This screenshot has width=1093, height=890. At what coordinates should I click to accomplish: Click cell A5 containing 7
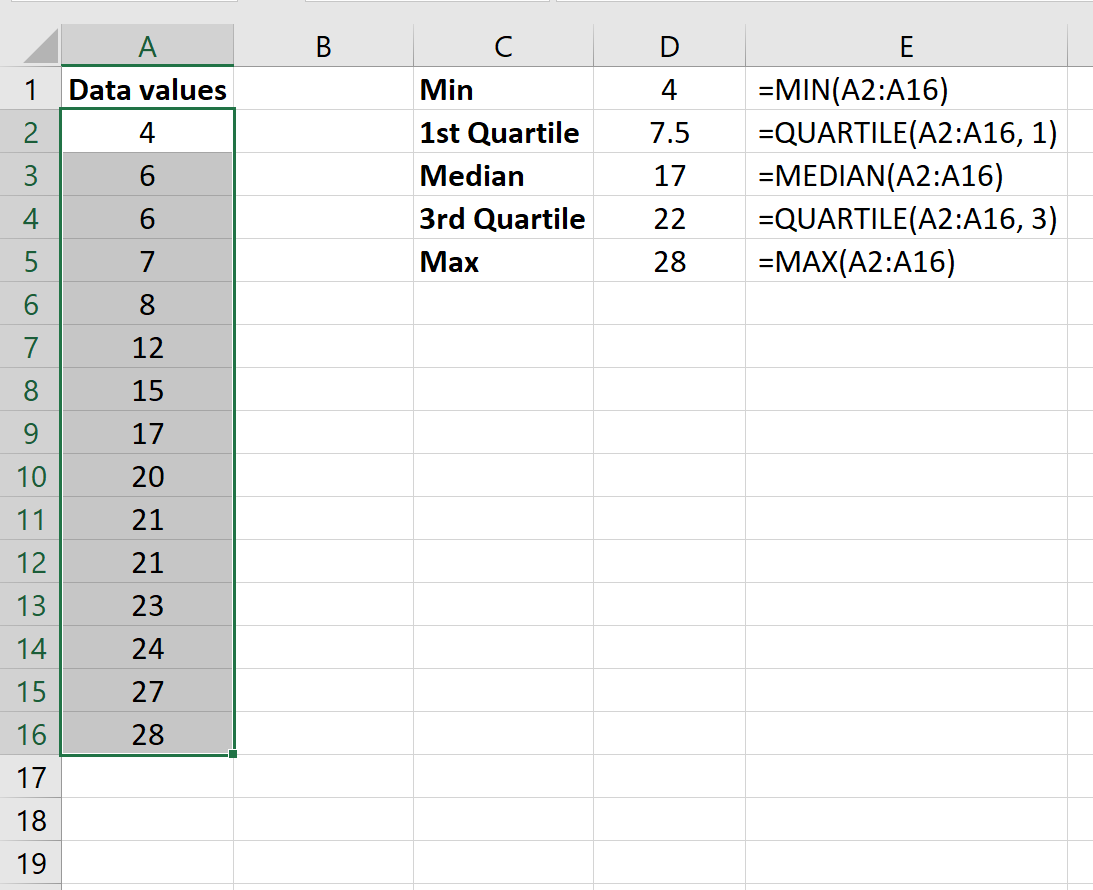147,261
